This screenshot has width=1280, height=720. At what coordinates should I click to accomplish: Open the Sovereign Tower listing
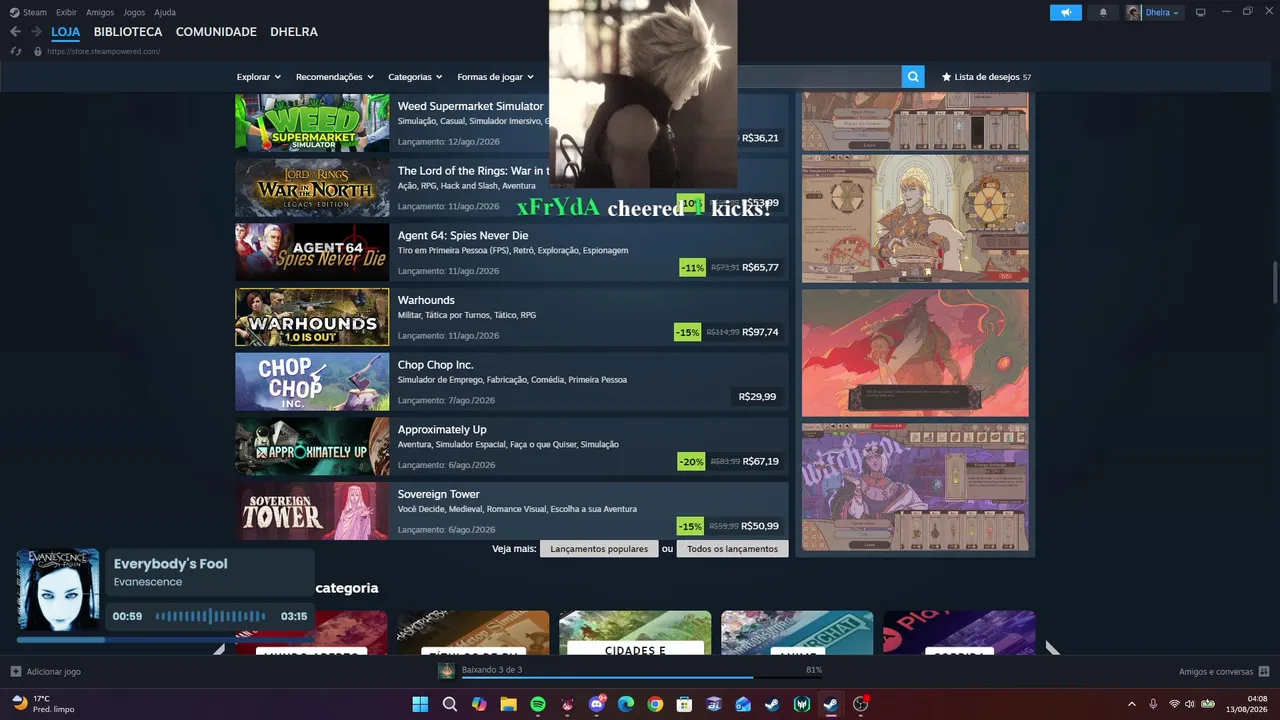[512, 511]
